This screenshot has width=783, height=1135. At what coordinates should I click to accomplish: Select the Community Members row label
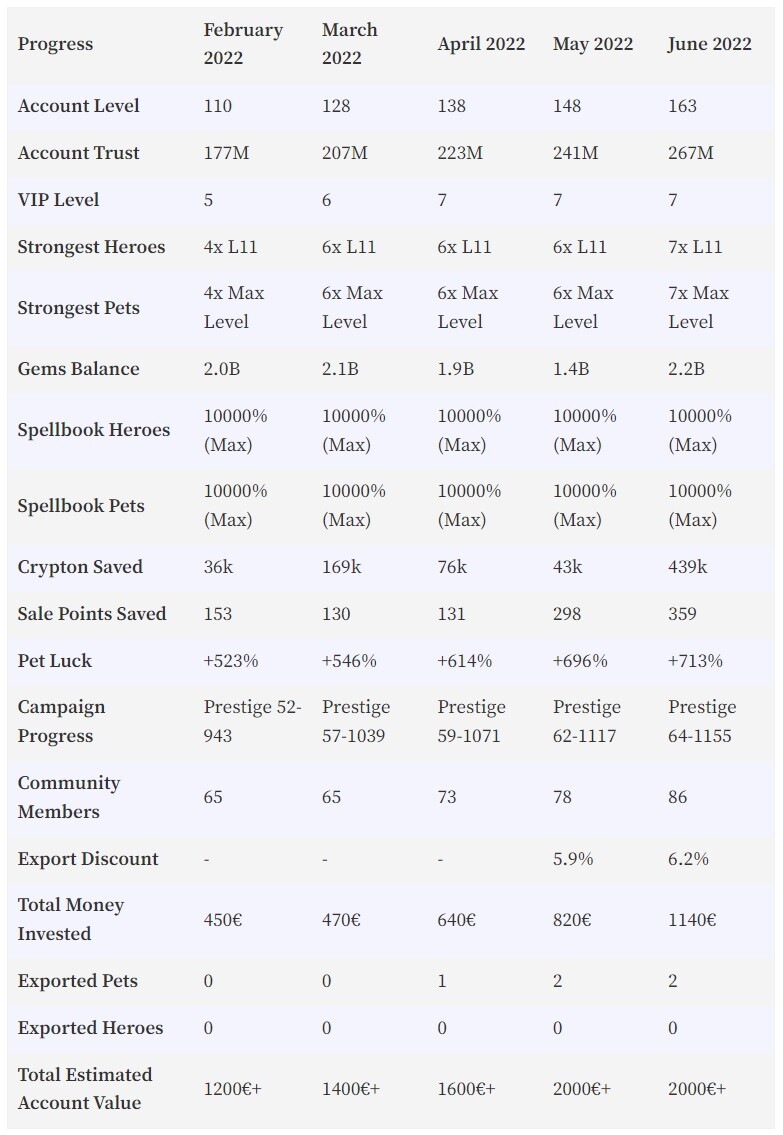[69, 797]
